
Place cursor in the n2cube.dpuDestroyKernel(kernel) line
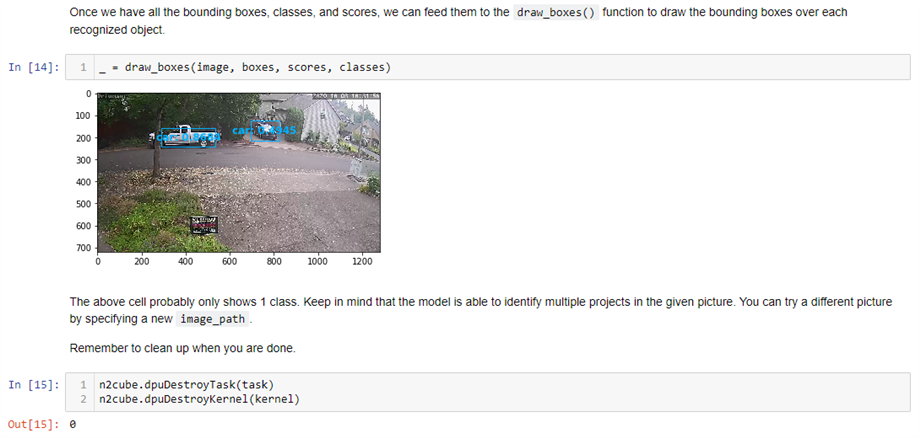click(200, 399)
